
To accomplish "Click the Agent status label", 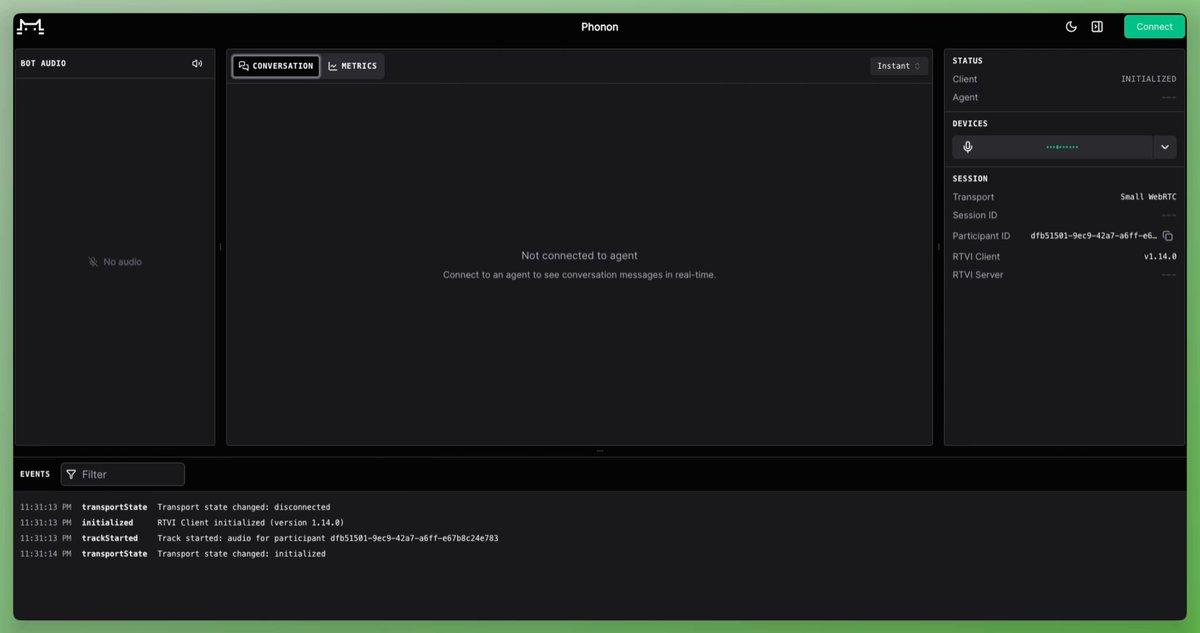I will point(965,97).
